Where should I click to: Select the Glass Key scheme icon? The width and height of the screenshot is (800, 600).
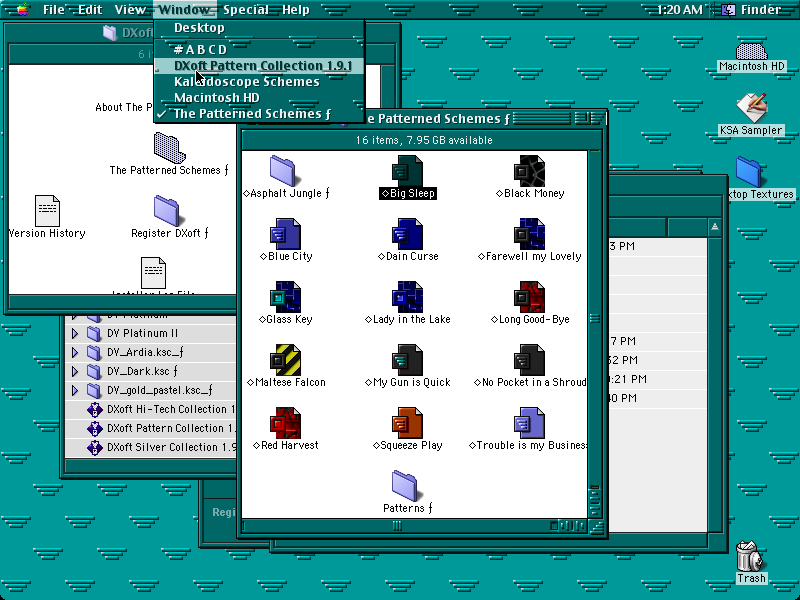[x=285, y=297]
